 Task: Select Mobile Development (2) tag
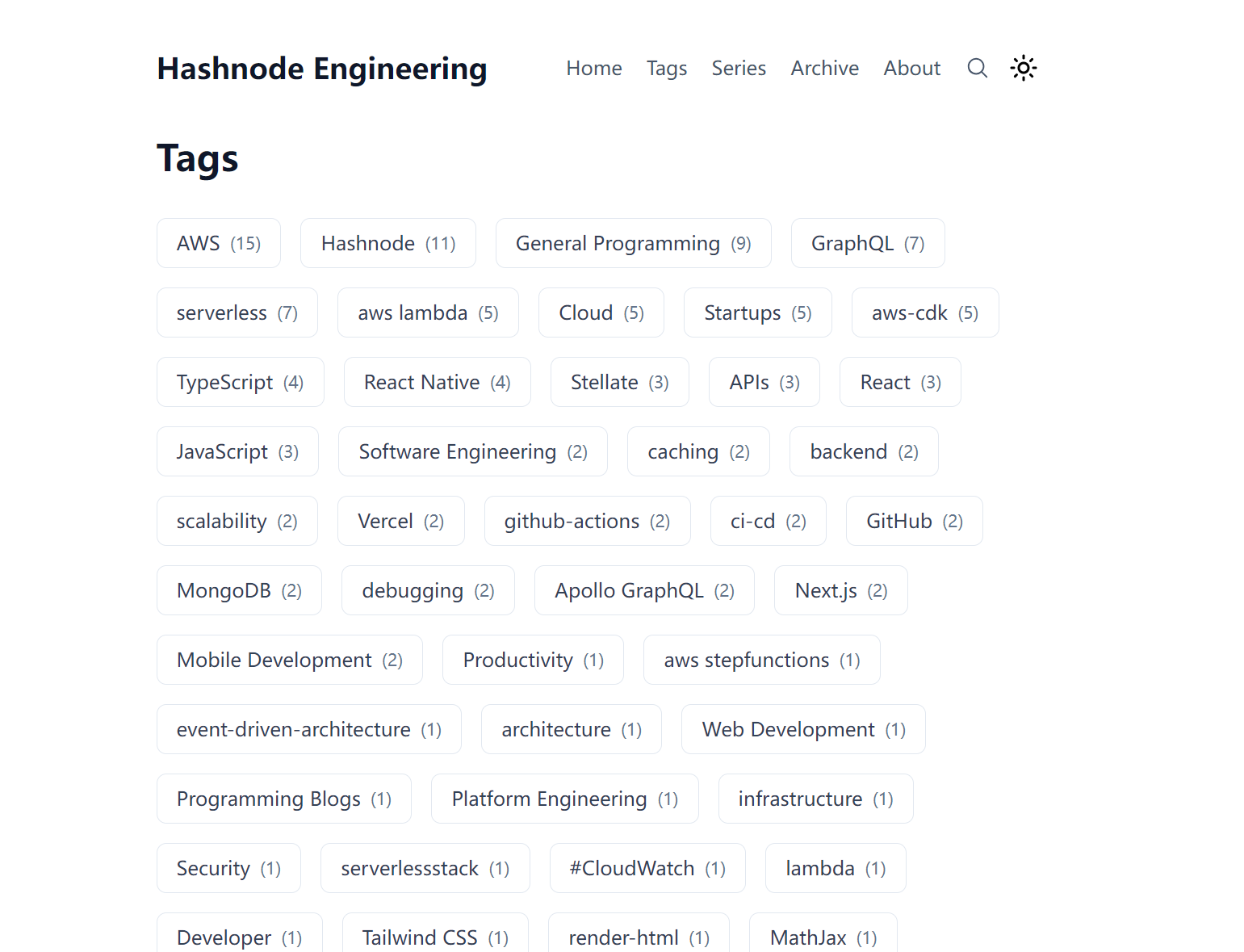(x=290, y=660)
